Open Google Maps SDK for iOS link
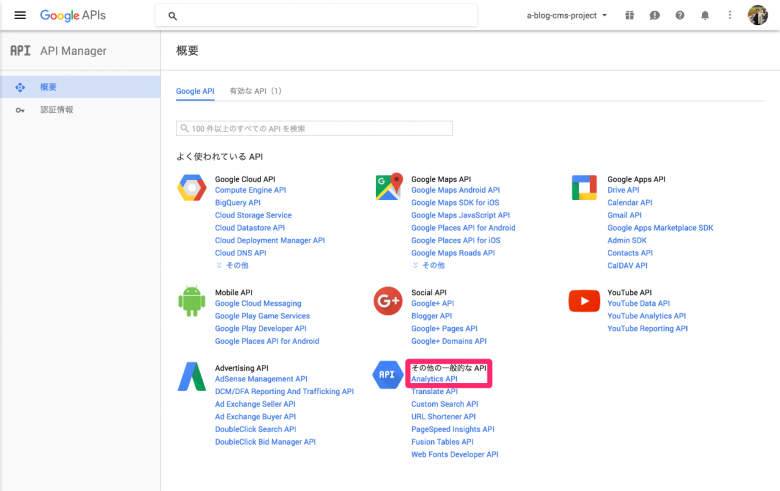 (455, 202)
